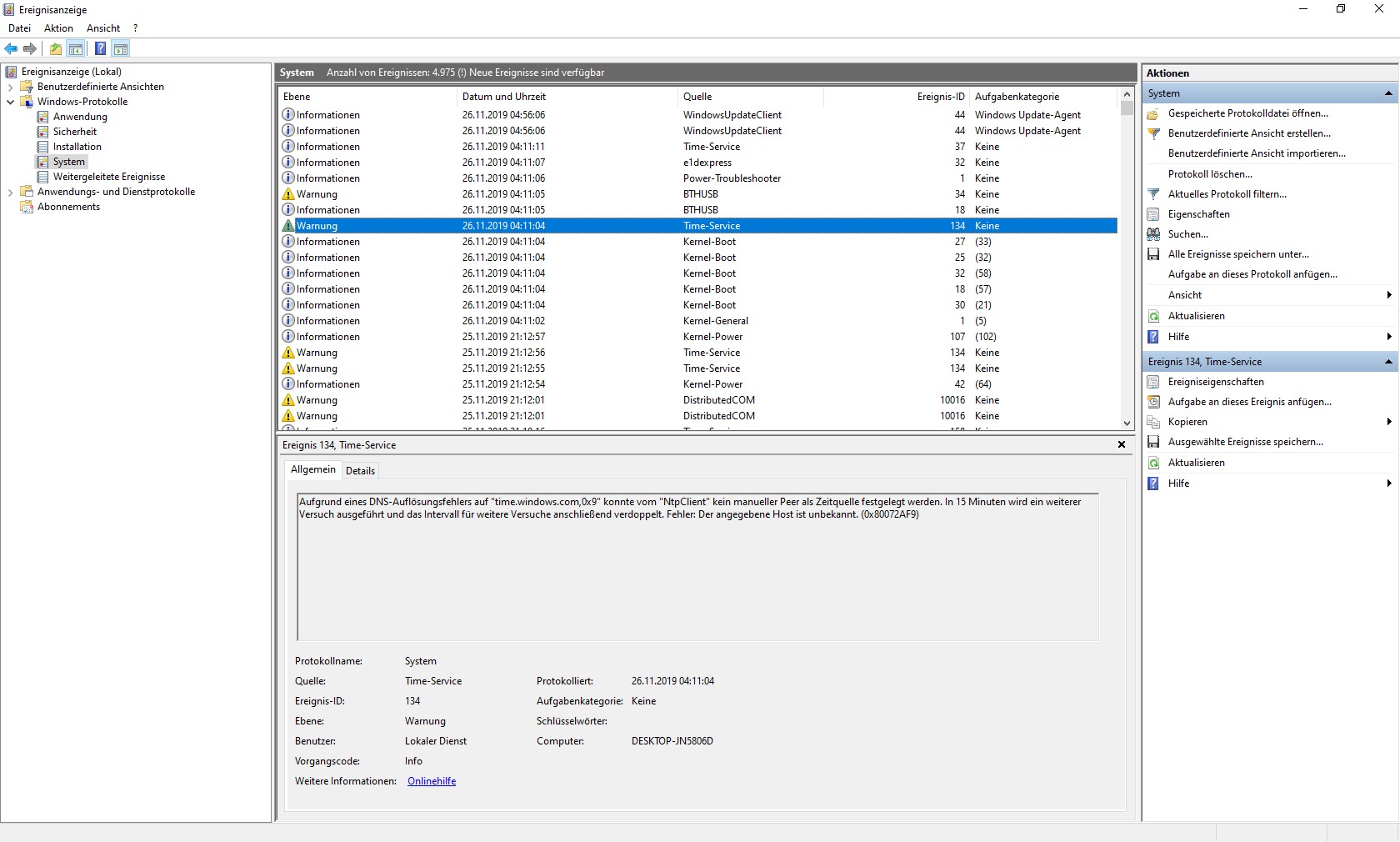This screenshot has height=842, width=1400.
Task: Click the funnel icon next to Aktuelles Protokoll filtern
Action: [1153, 194]
